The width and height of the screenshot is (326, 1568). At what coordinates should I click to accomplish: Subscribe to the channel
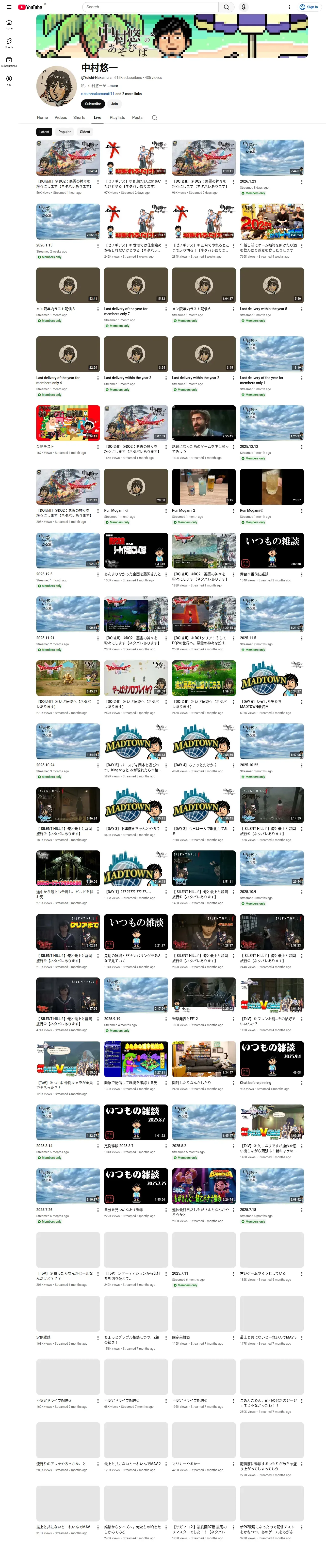[x=93, y=104]
